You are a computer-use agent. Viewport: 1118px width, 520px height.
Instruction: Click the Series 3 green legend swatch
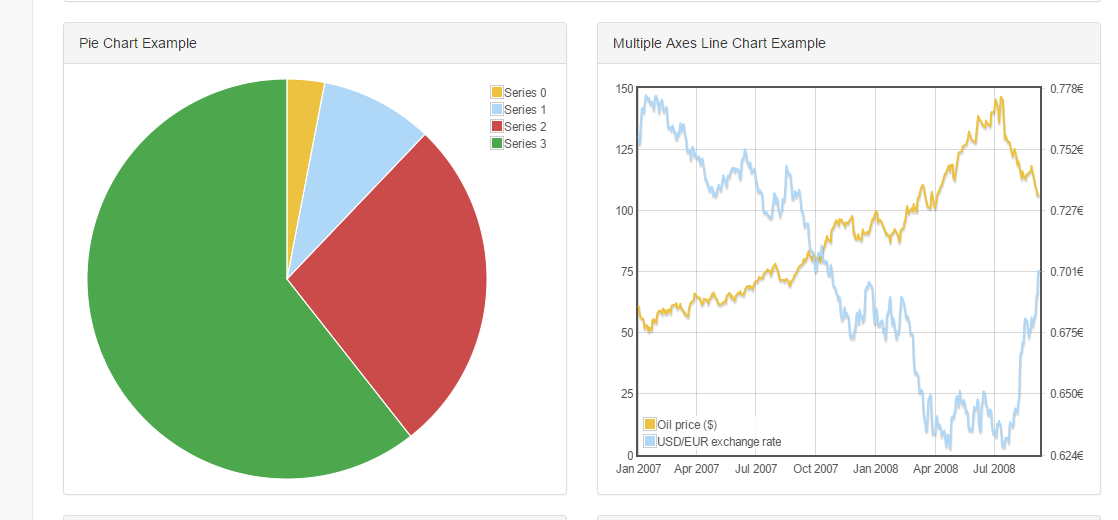pos(496,143)
